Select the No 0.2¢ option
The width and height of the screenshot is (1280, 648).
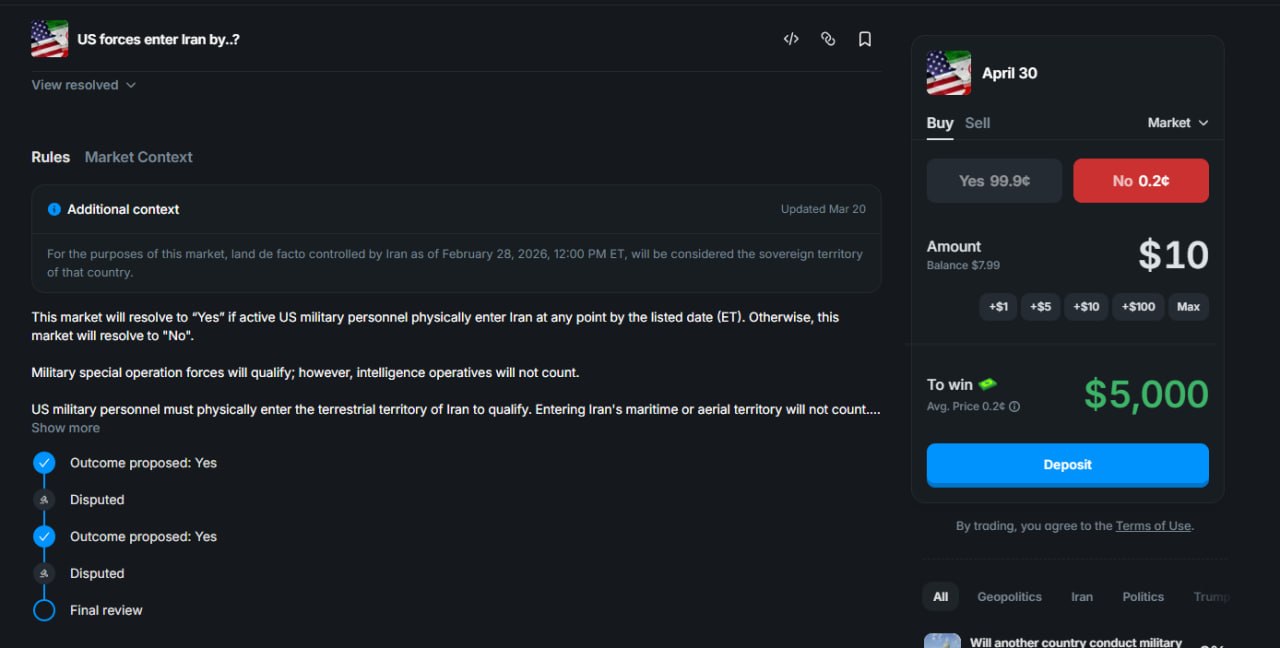pos(1140,181)
